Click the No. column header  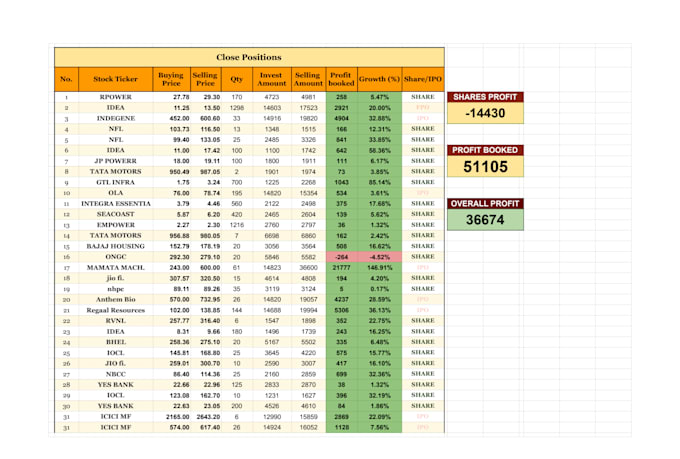(66, 79)
